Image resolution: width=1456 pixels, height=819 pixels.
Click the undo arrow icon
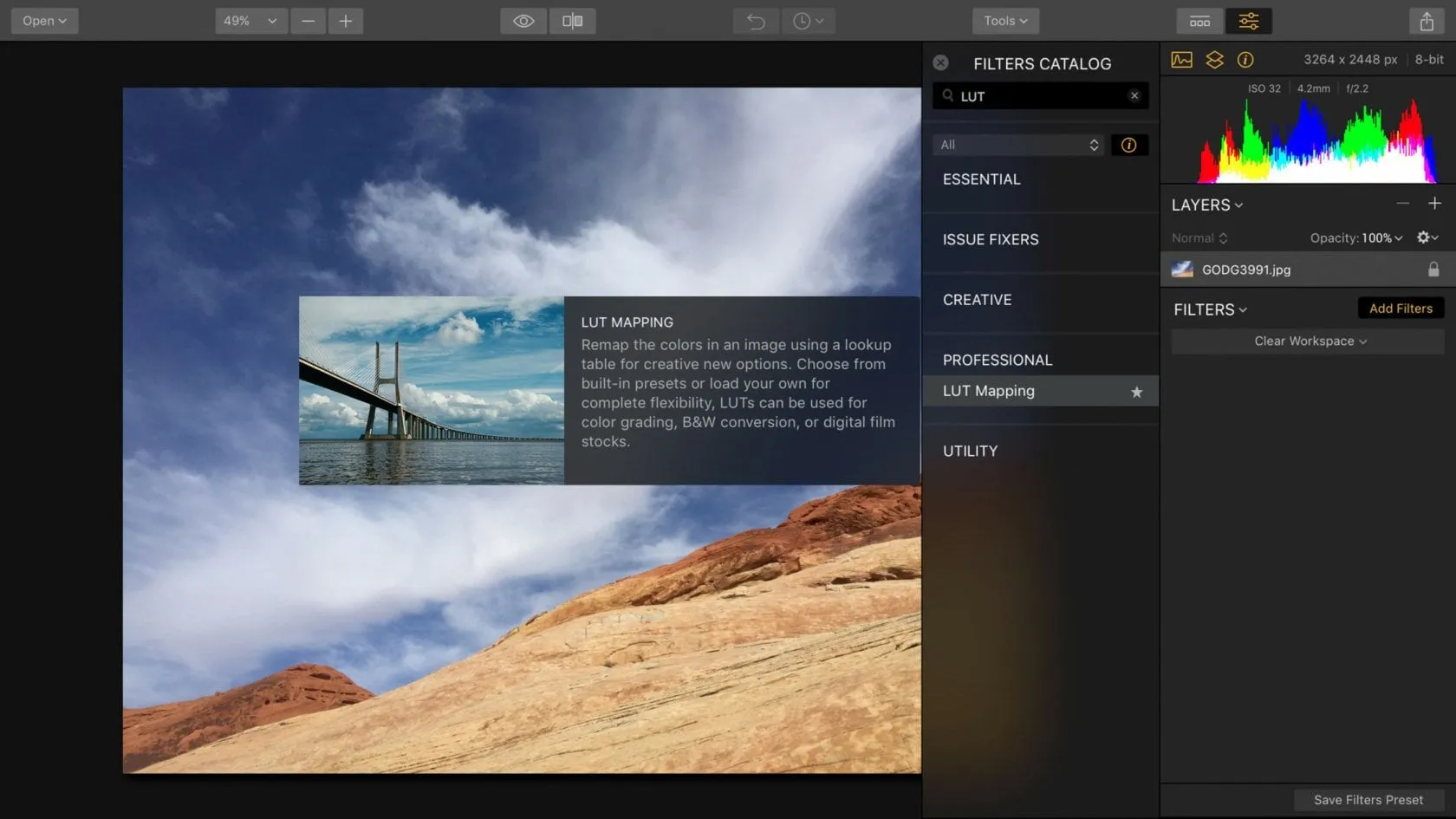756,21
